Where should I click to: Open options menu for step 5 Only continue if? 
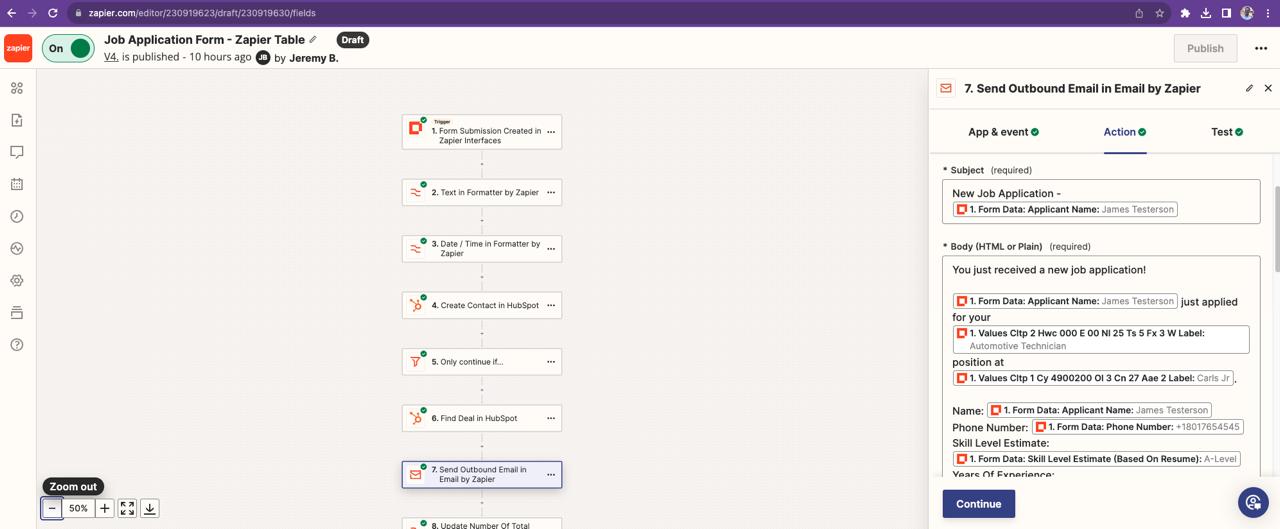pyautogui.click(x=551, y=362)
